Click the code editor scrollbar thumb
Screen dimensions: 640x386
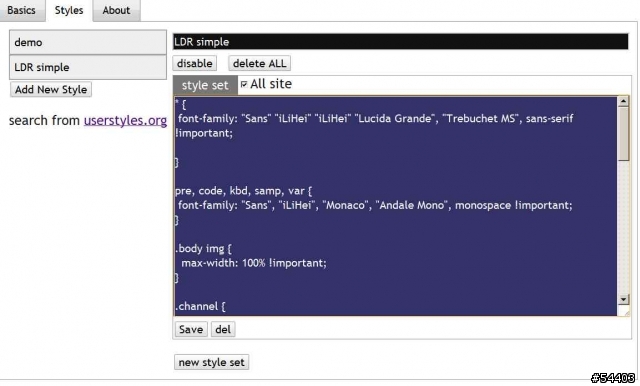pyautogui.click(x=623, y=134)
